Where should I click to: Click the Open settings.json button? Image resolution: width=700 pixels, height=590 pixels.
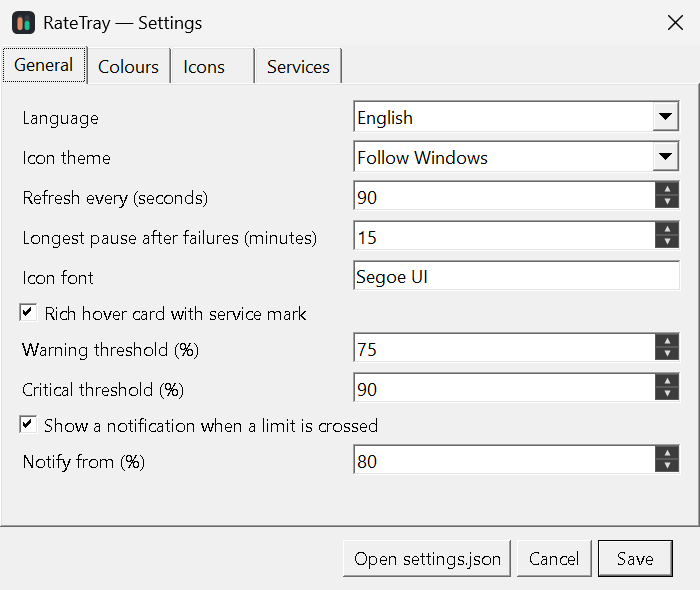(x=427, y=558)
